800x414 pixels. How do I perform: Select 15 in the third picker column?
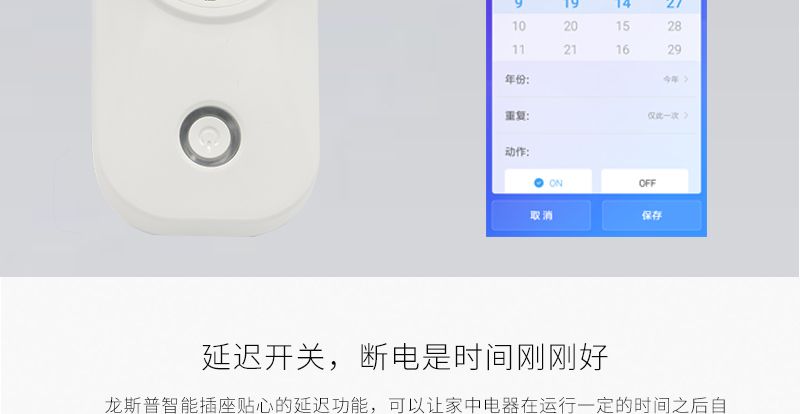click(622, 26)
